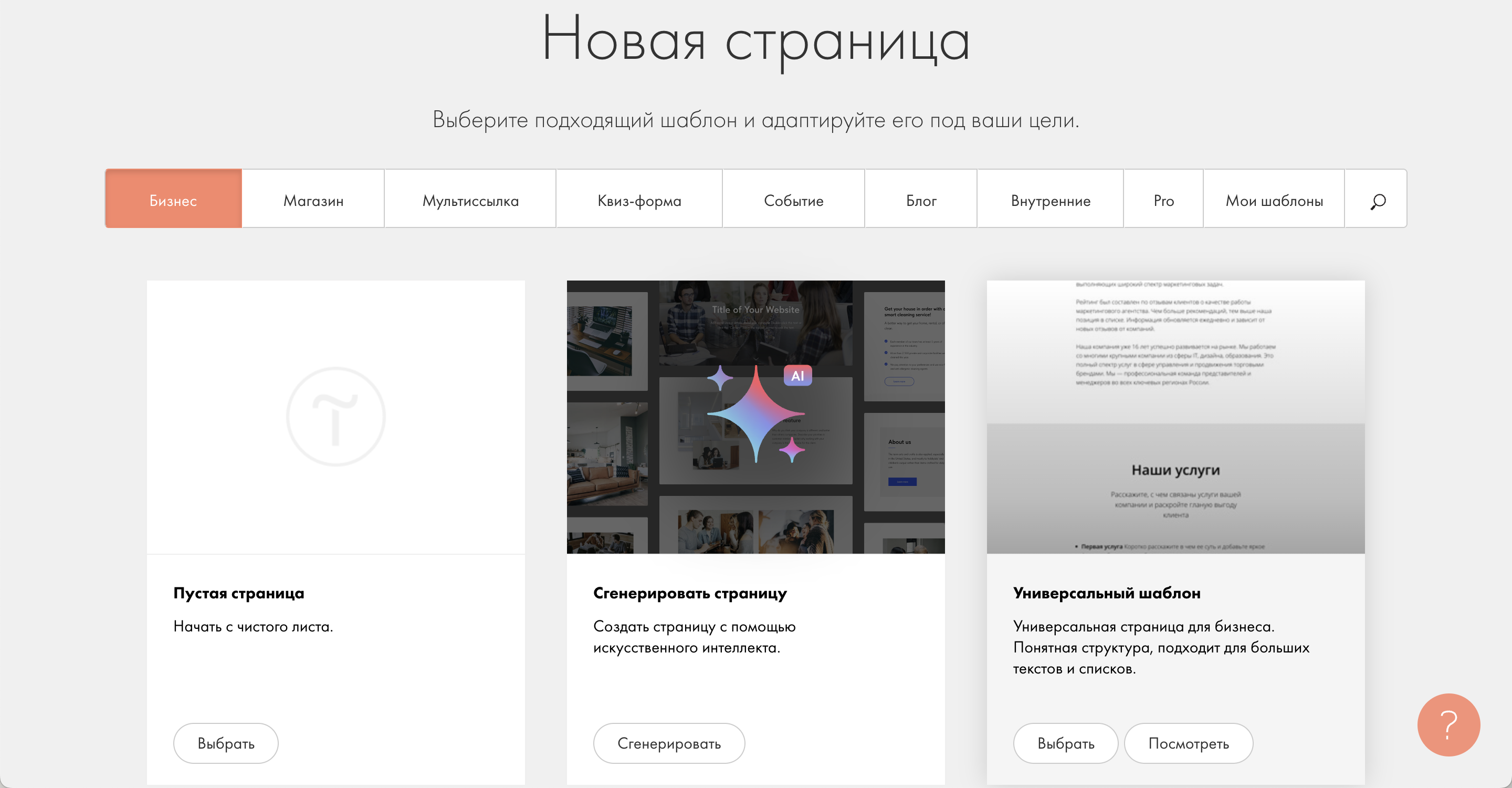Switch to the Магазин tab
This screenshot has width=1512, height=788.
point(313,200)
